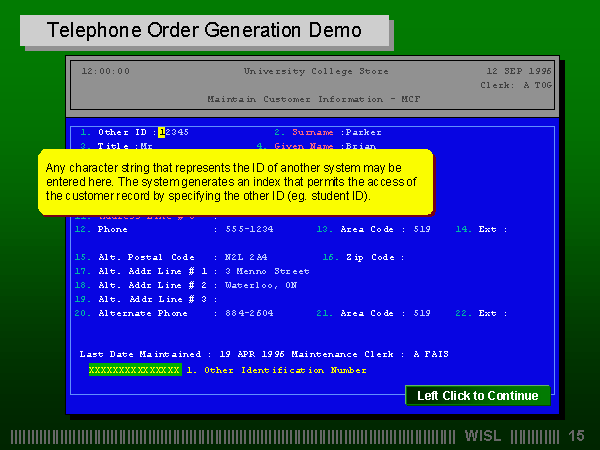
Task: Select the Area Code field beside Phone
Action: pyautogui.click(x=423, y=229)
